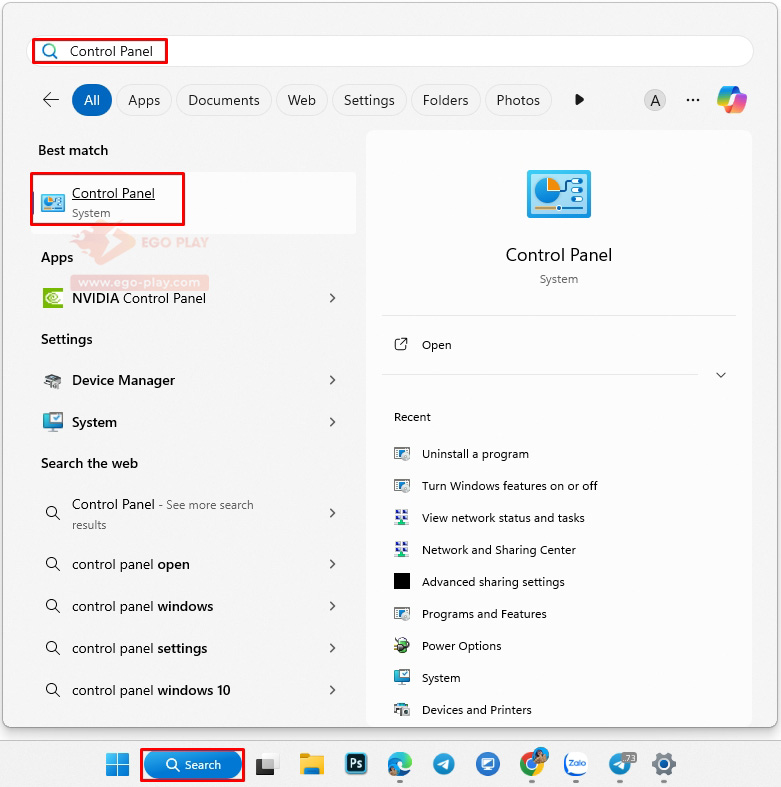Open Turn Windows features on or off
The height and width of the screenshot is (787, 781).
coord(509,486)
